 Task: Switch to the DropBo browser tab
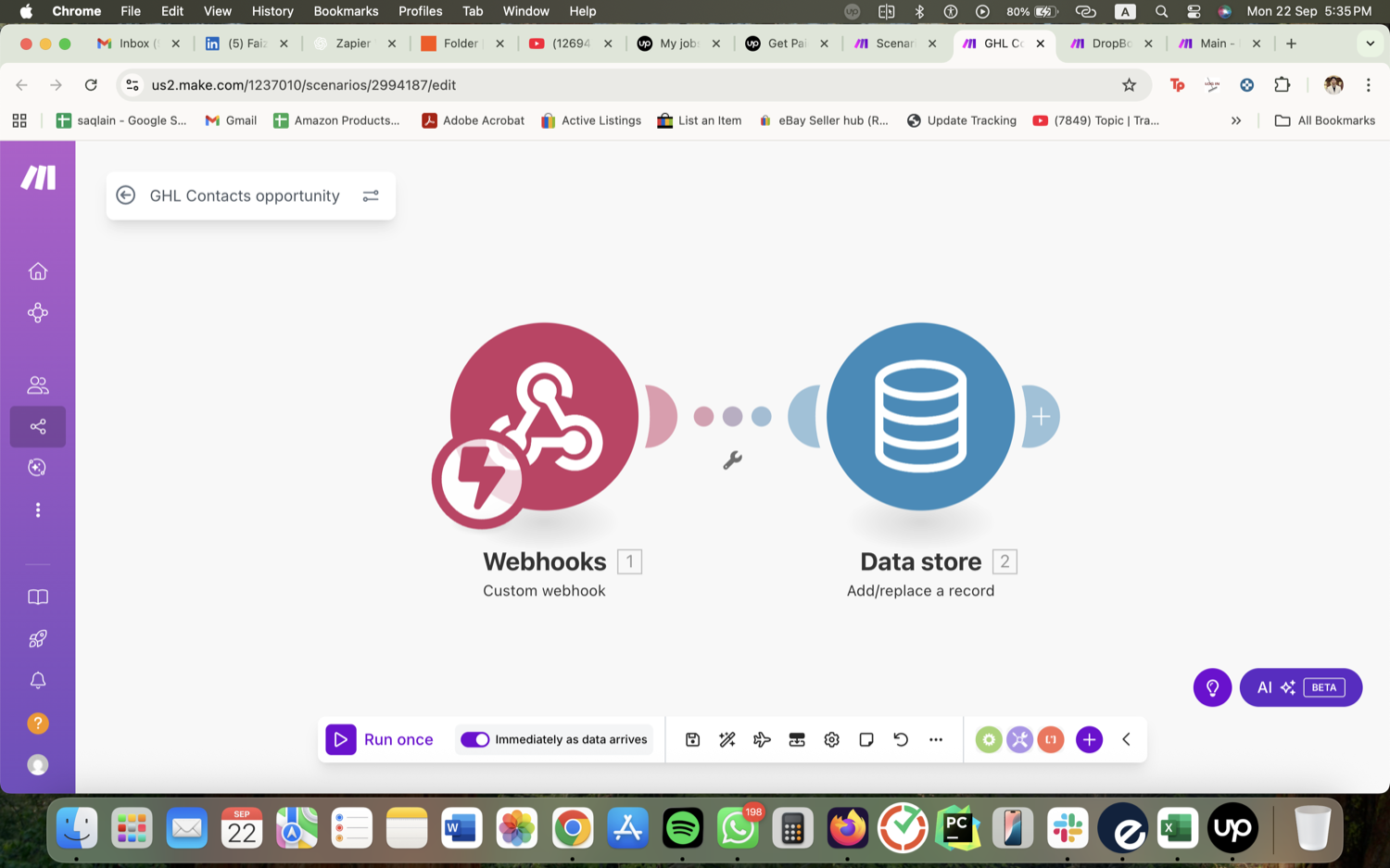coord(1111,44)
